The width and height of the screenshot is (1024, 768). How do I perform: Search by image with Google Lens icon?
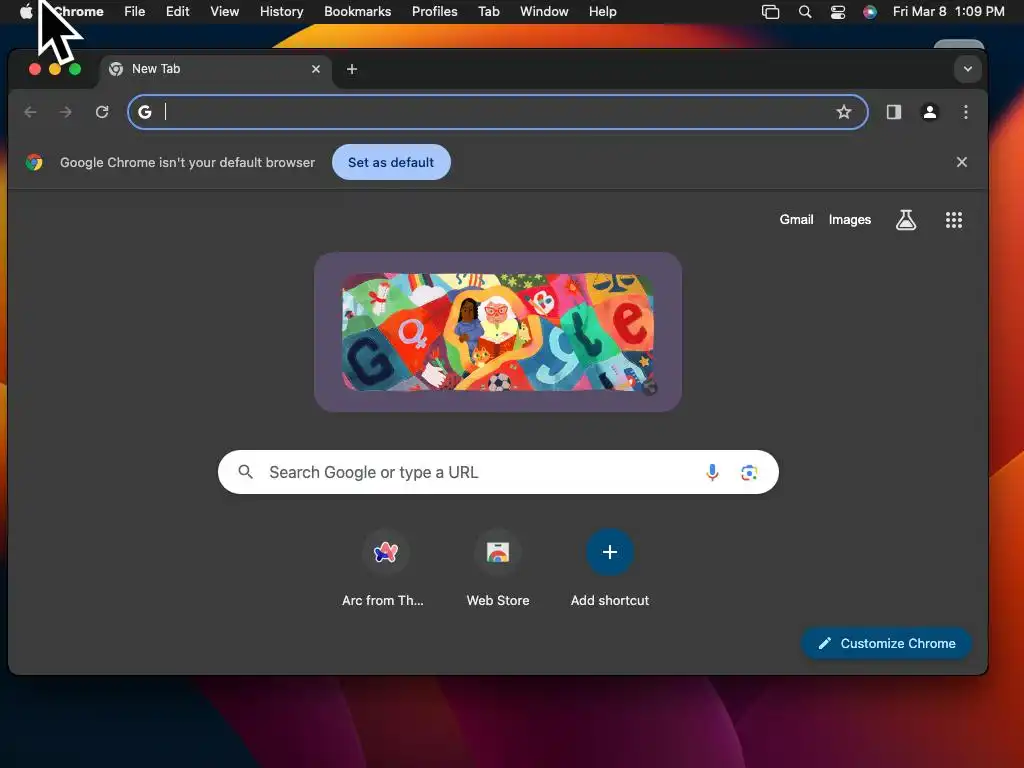click(749, 472)
